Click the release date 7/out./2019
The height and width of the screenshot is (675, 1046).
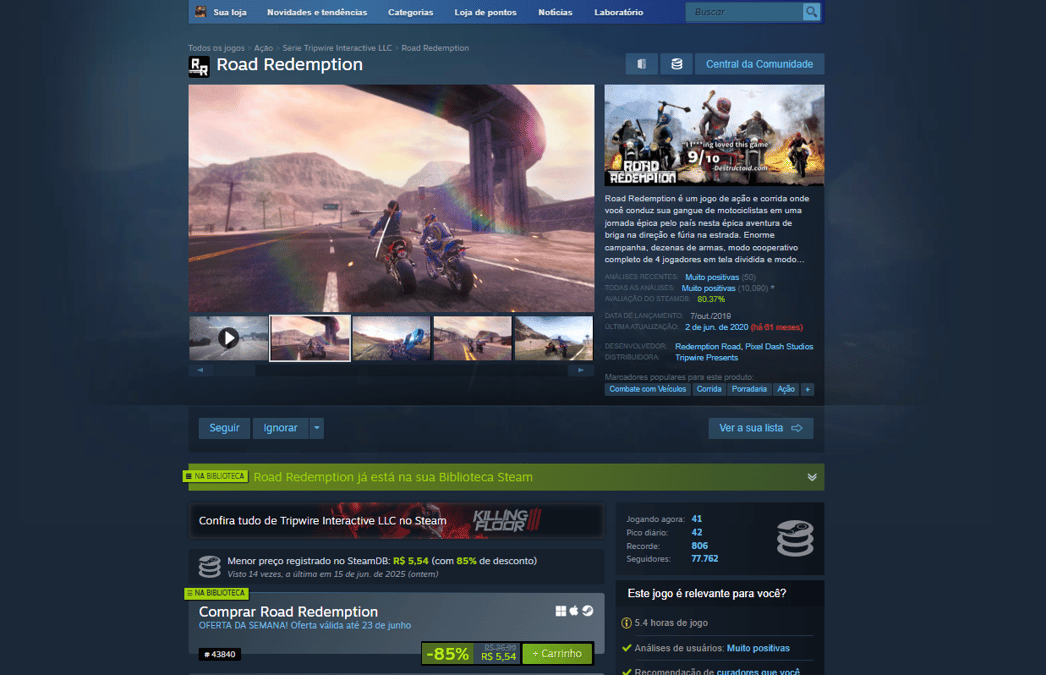click(x=710, y=316)
